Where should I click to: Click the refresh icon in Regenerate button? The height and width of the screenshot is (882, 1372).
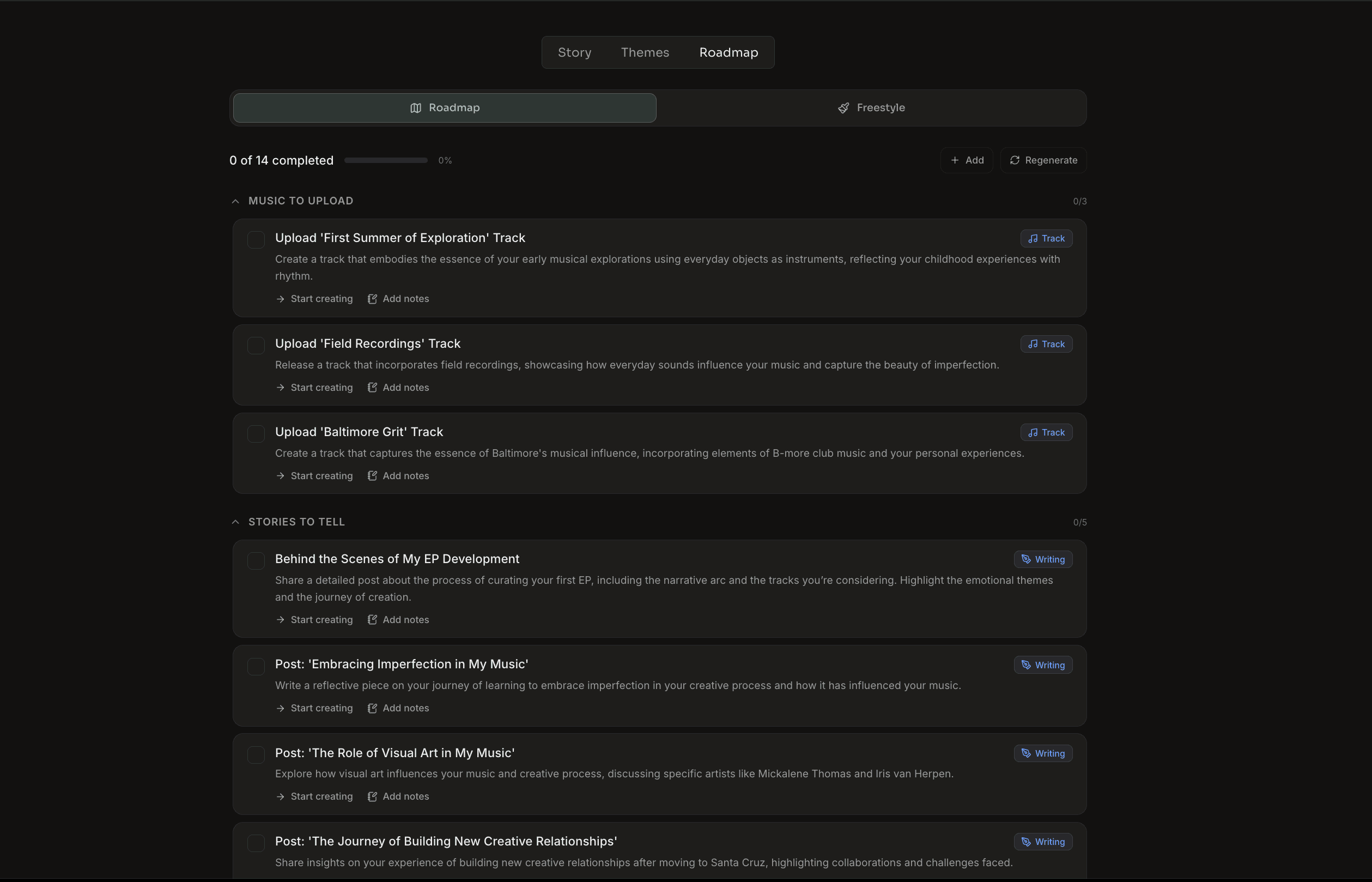(x=1014, y=160)
